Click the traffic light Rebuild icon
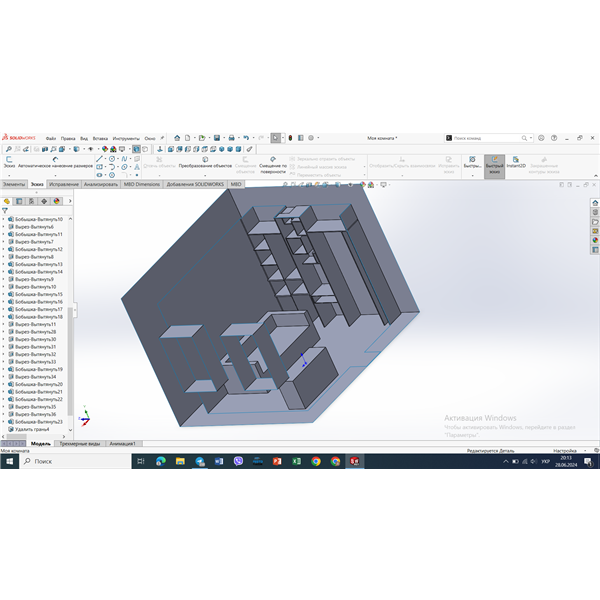 [290, 138]
